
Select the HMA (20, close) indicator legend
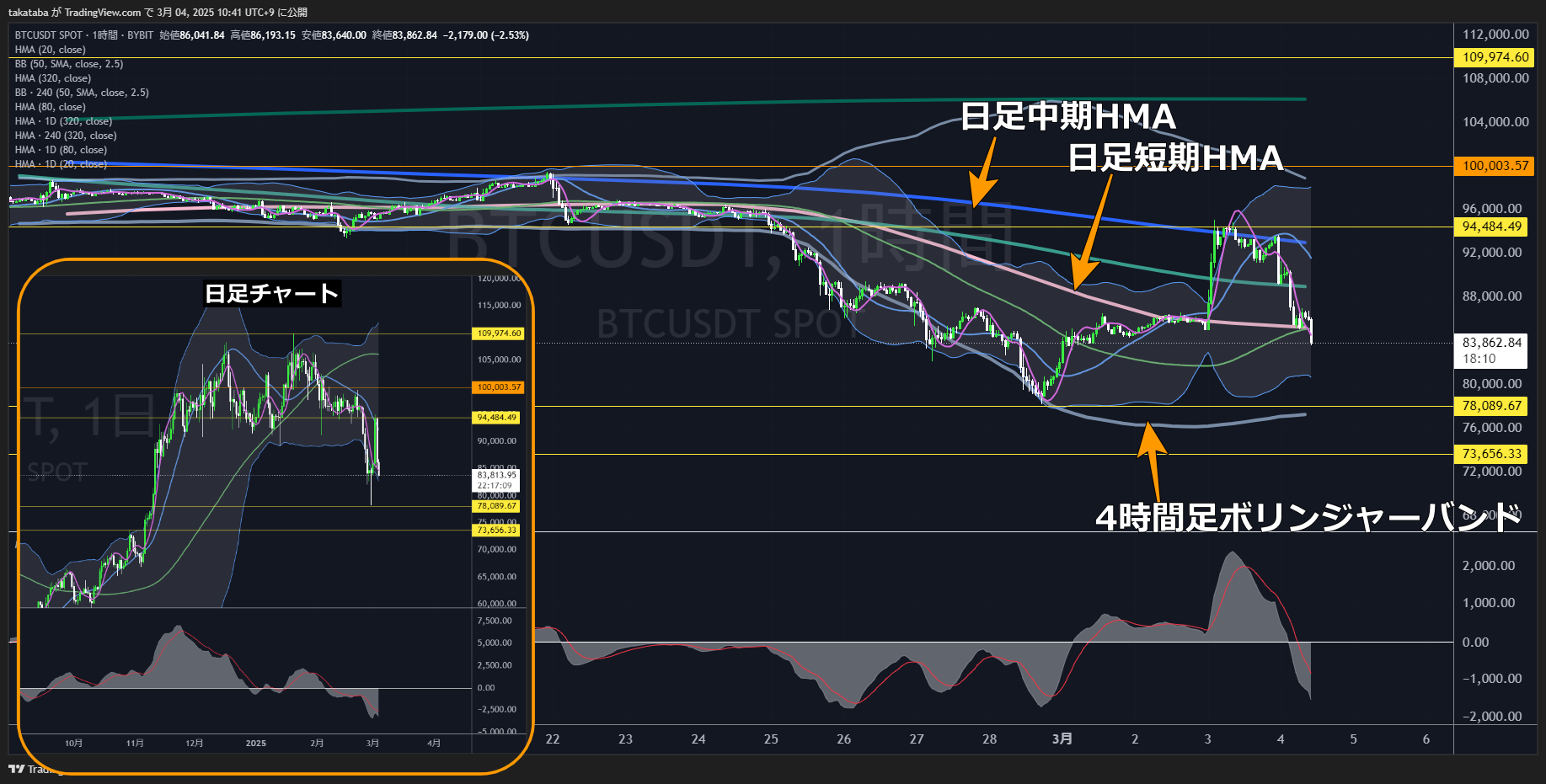(51, 50)
